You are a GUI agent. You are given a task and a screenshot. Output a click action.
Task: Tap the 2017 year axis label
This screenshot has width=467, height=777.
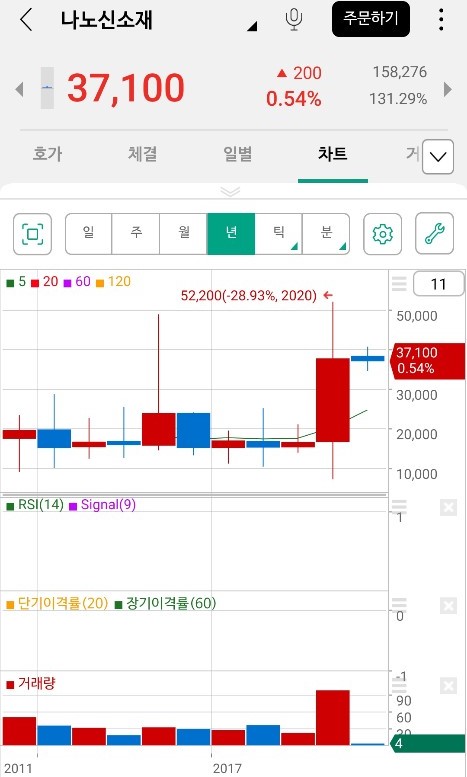click(x=227, y=769)
